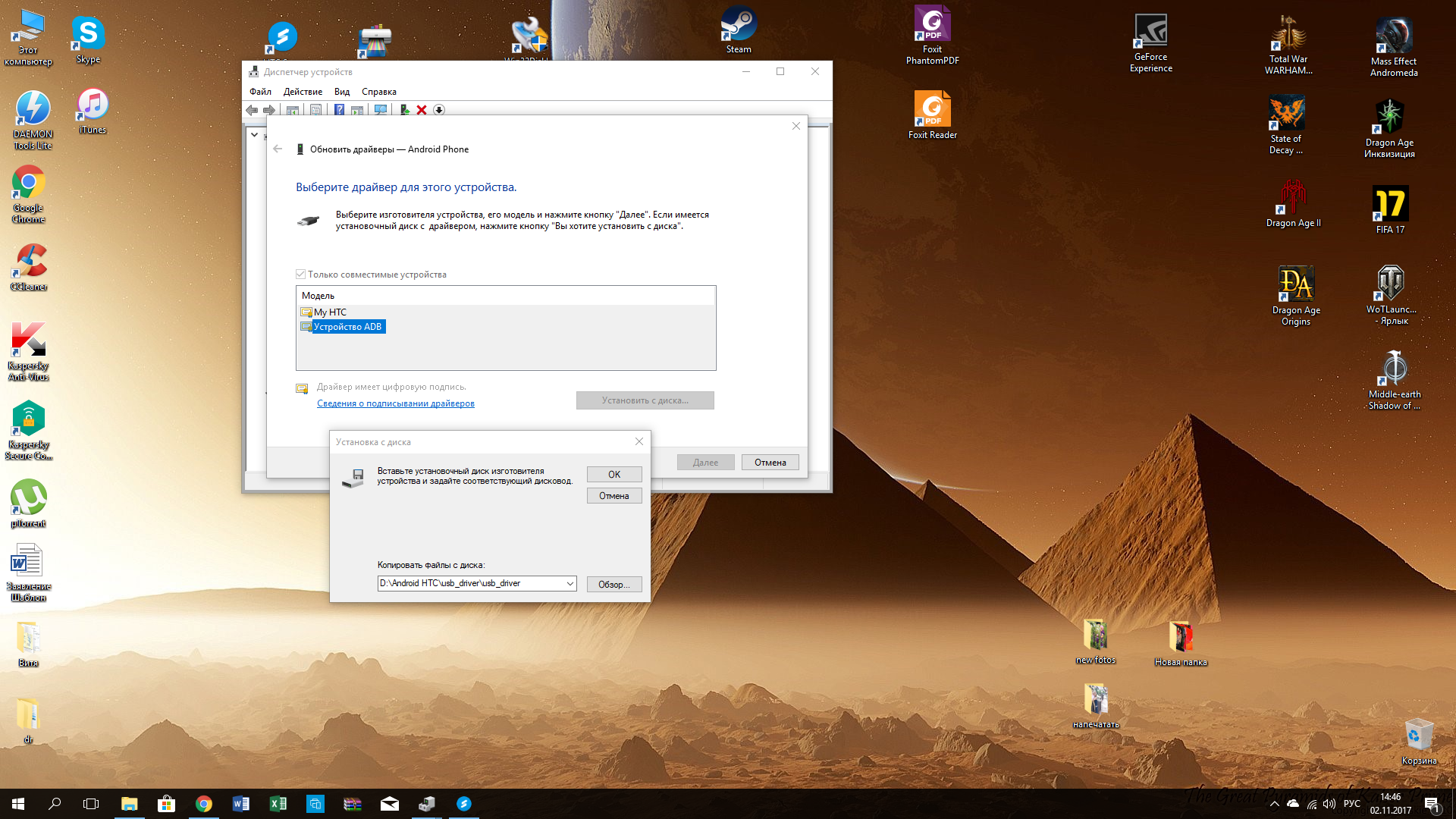Viewport: 1456px width, 819px height.
Task: Click the update driver toolbar icon
Action: pos(404,110)
